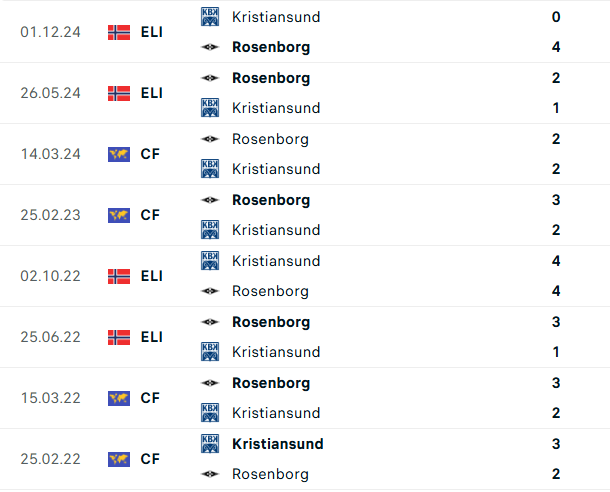The height and width of the screenshot is (492, 610).
Task: Click Kristiansund crest in 25.02.22 match
Action: coord(210,444)
